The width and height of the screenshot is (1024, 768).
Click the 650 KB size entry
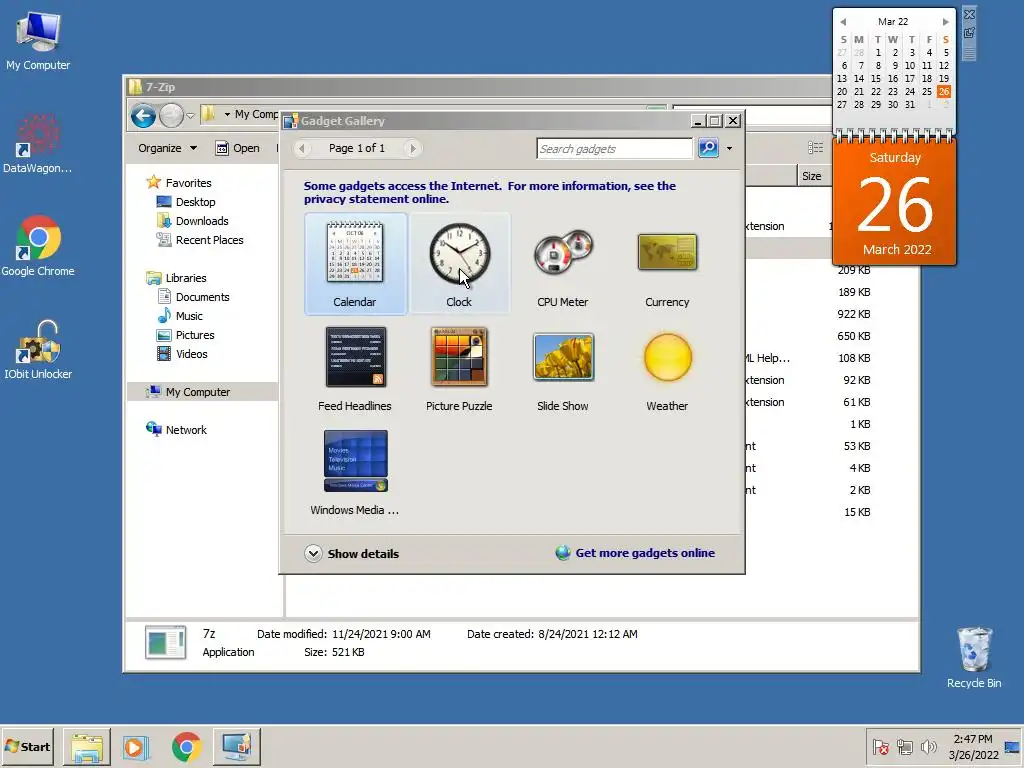tap(854, 336)
